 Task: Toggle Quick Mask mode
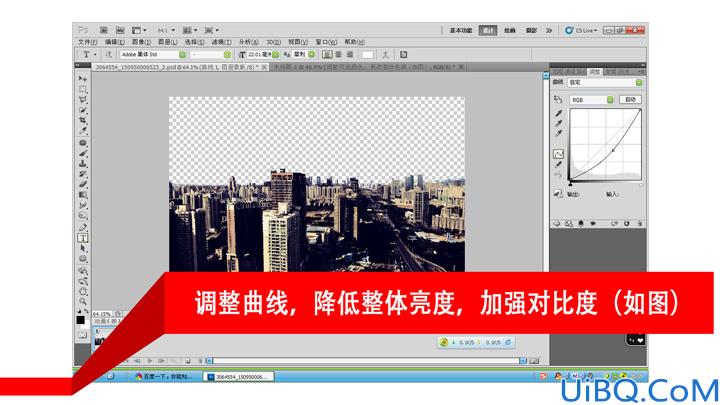tap(83, 335)
